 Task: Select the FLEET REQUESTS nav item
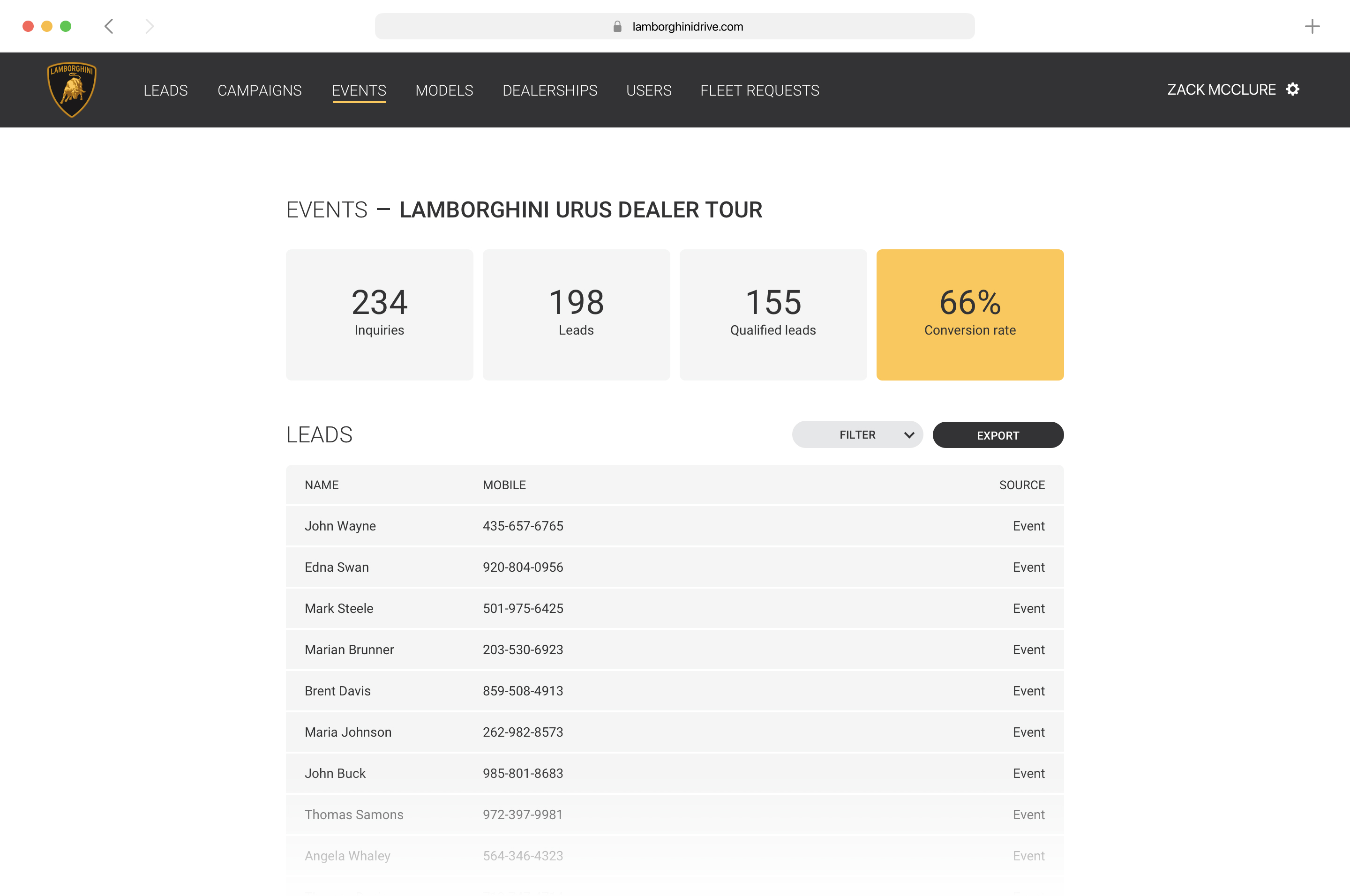(x=759, y=90)
